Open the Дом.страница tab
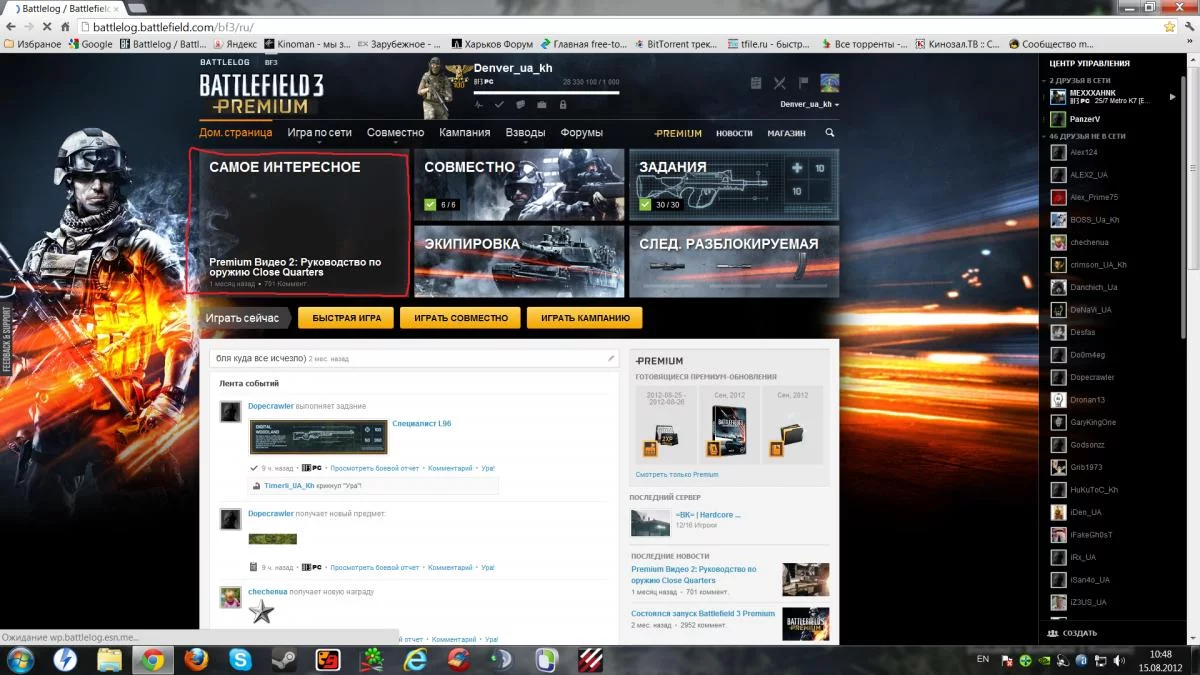 [236, 133]
